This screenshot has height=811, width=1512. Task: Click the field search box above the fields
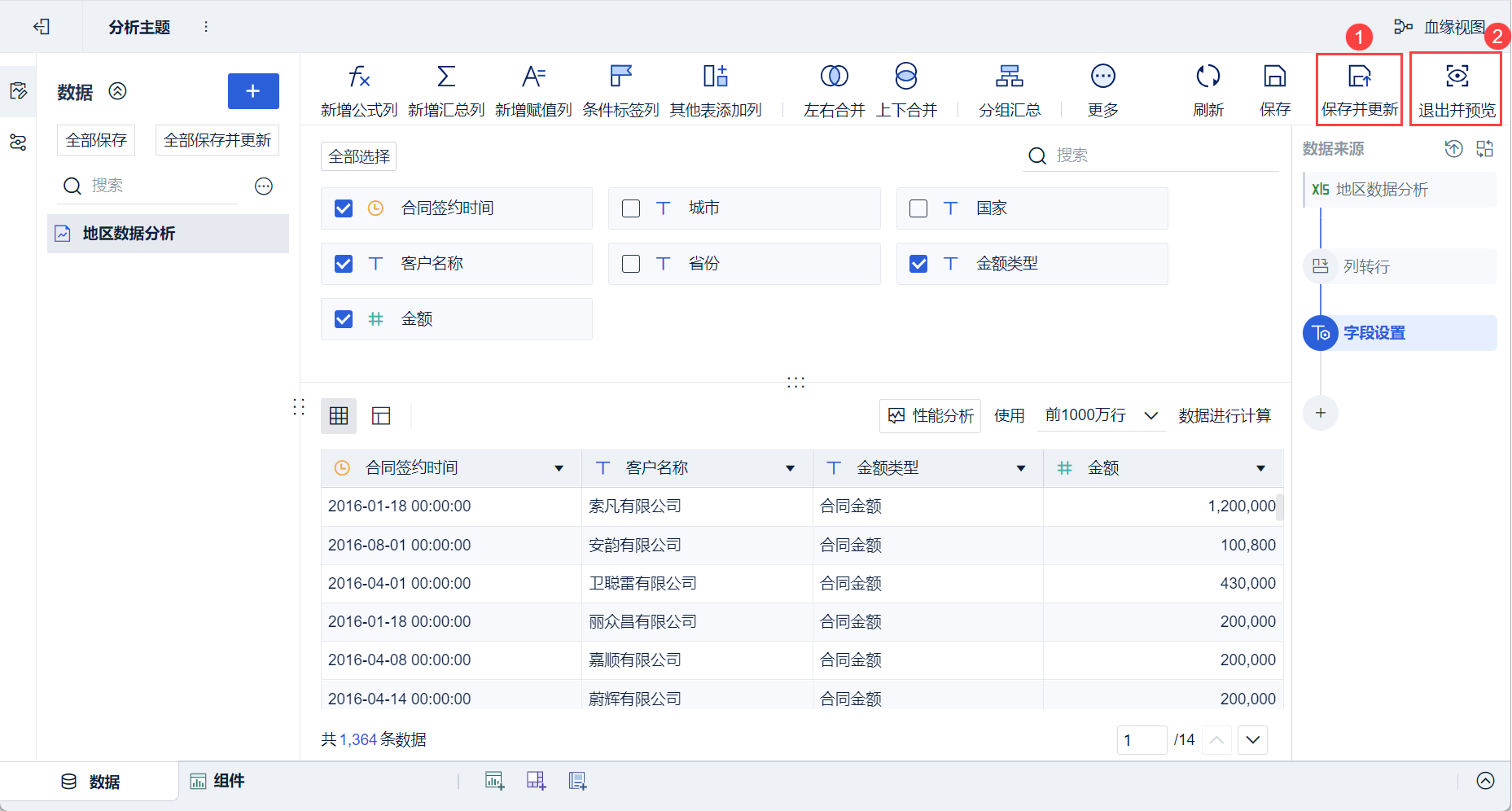1151,156
